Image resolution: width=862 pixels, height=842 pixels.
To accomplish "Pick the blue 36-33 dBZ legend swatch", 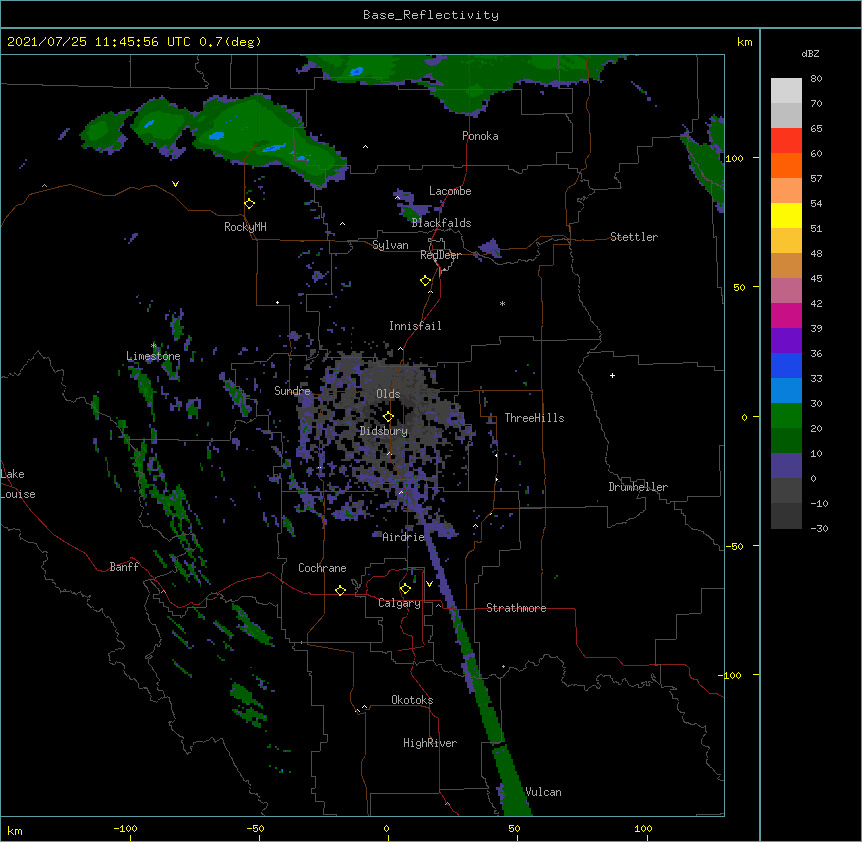I will 786,365.
